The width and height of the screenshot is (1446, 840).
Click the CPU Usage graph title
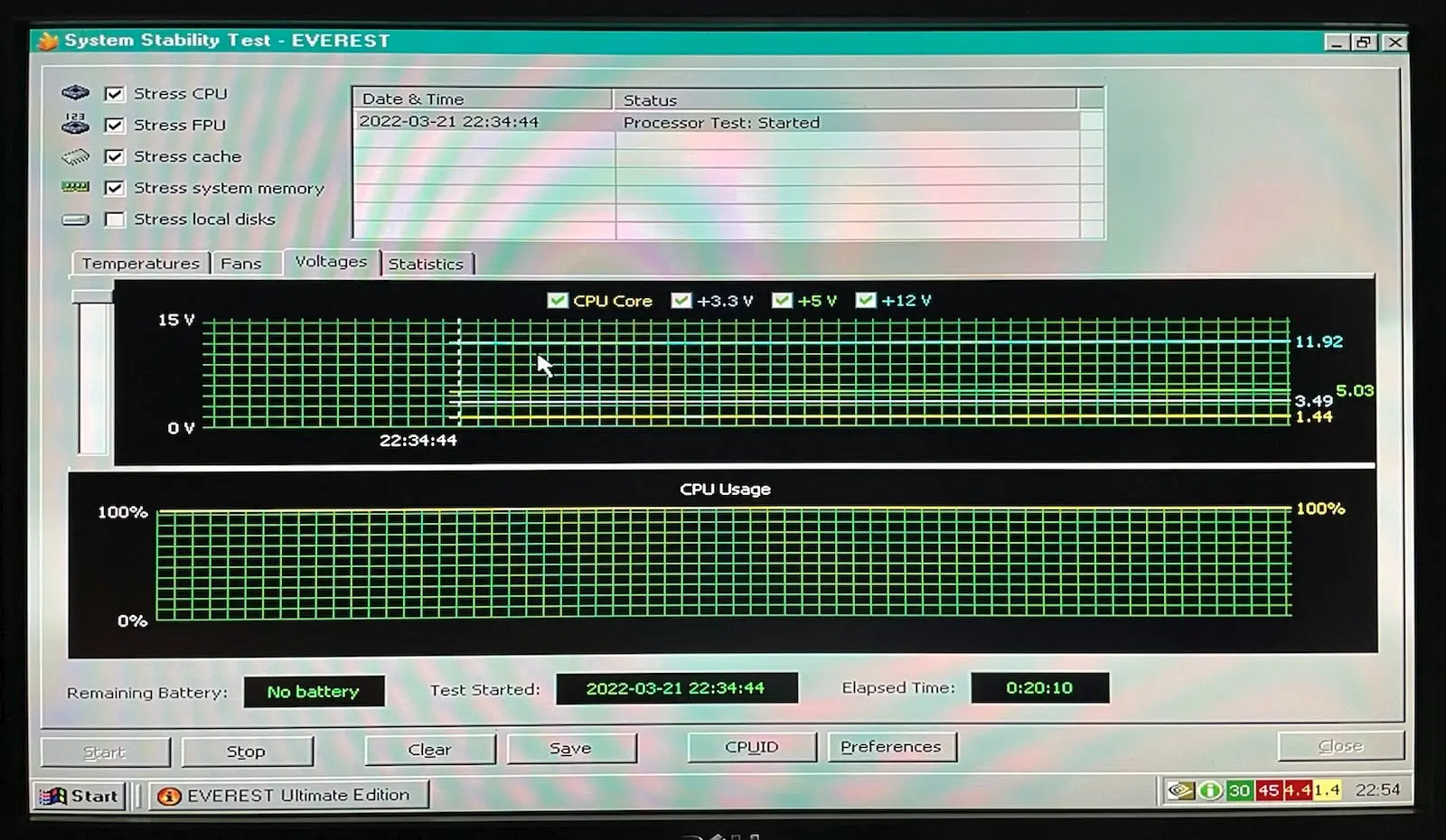click(725, 490)
